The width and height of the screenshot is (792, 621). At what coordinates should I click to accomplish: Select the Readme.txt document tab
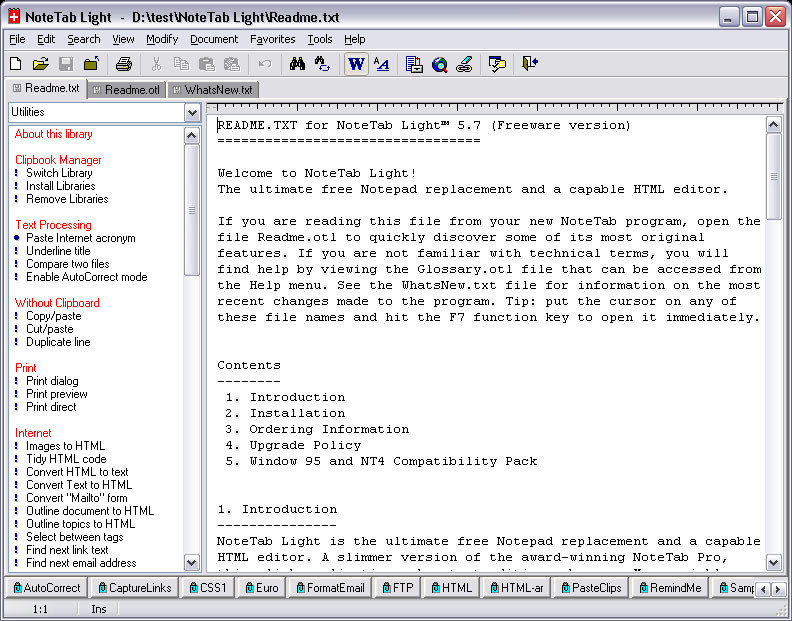pos(46,88)
